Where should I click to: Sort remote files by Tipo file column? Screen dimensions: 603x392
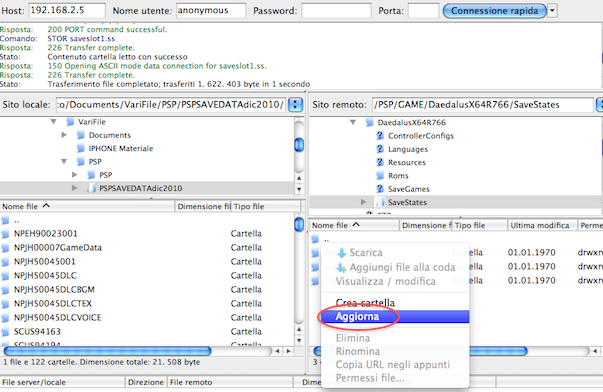click(x=480, y=225)
